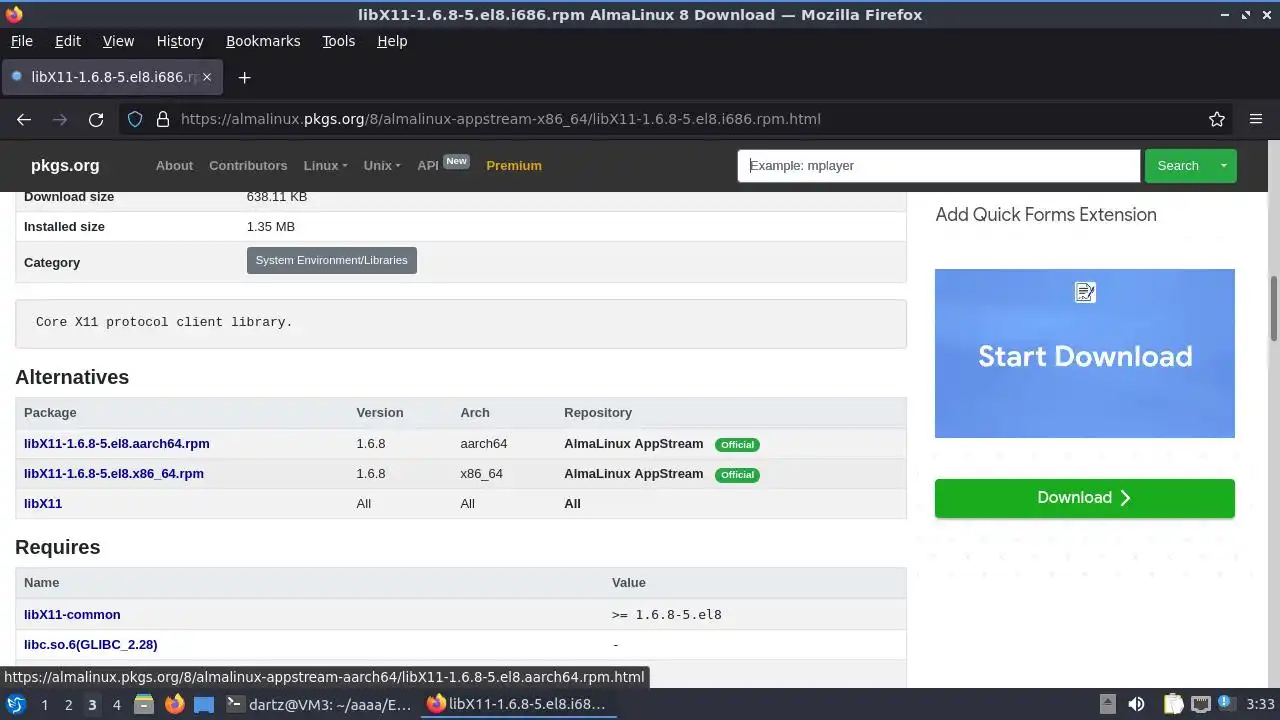
Task: Expand the Linux dropdown in pkgs.org navbar
Action: point(325,166)
